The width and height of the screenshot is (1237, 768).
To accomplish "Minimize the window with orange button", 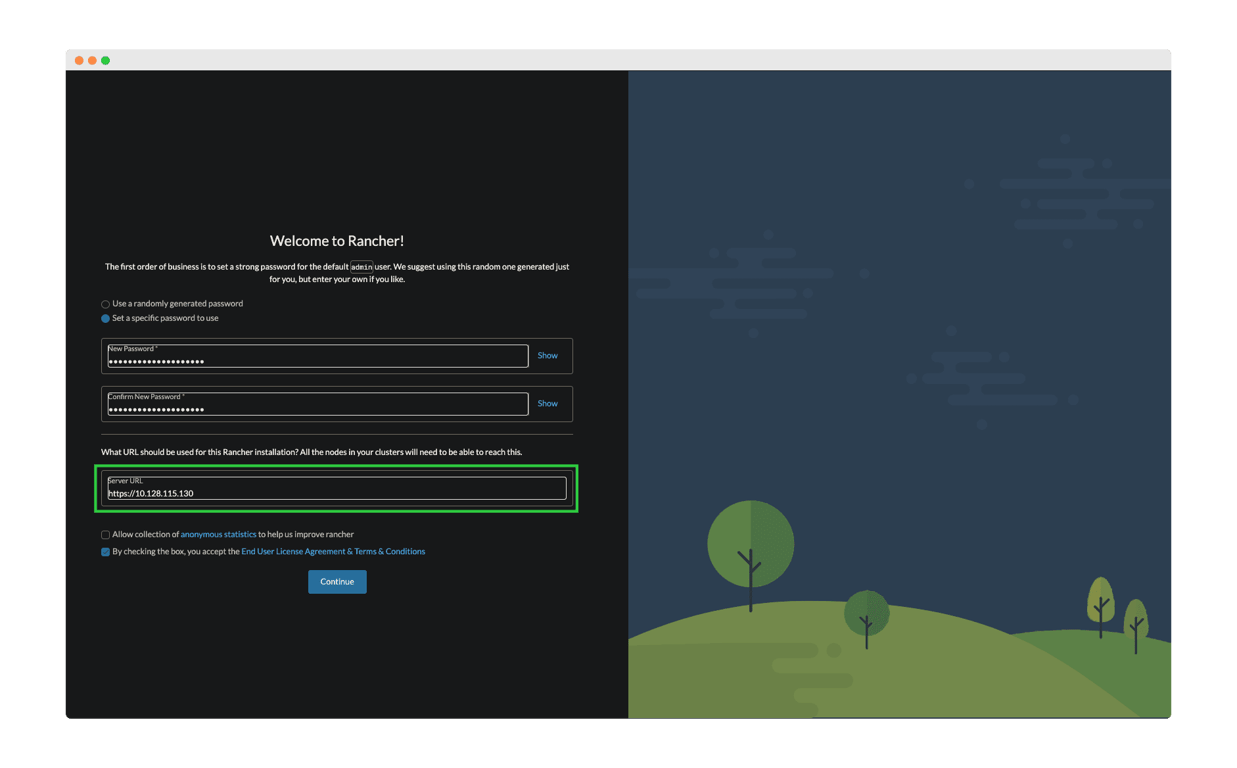I will [92, 61].
